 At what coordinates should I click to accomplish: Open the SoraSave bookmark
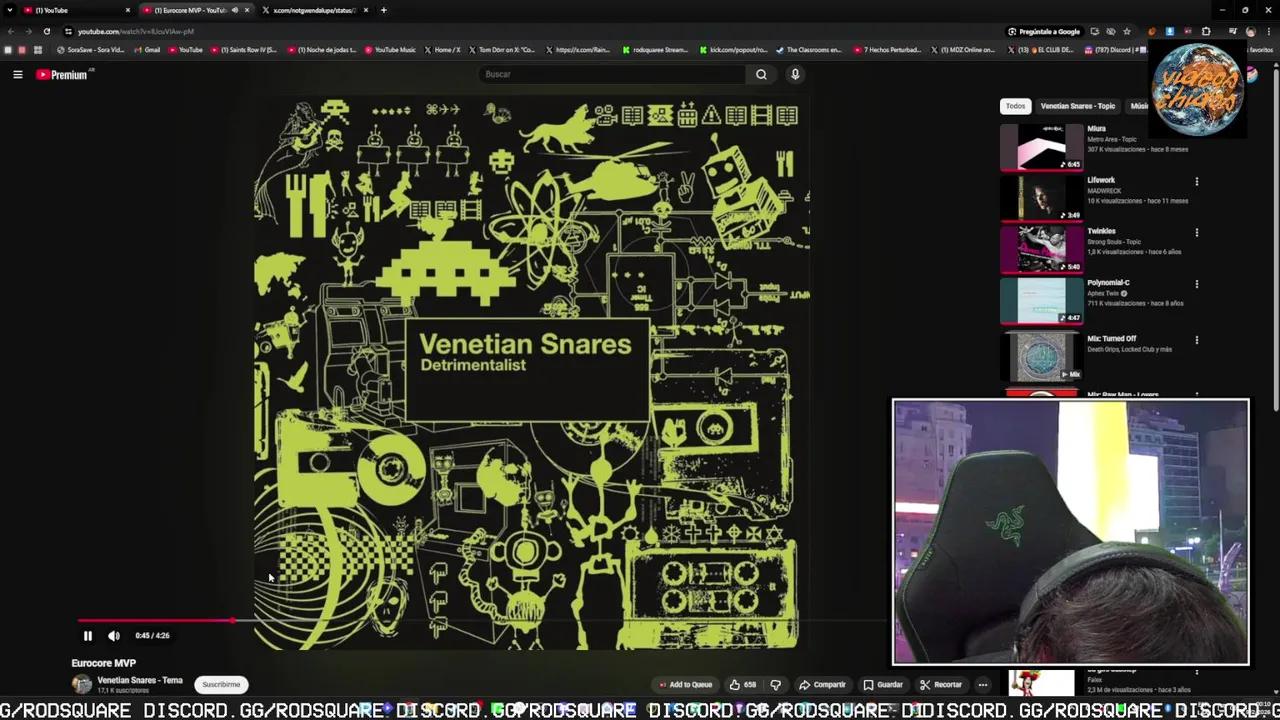[x=91, y=50]
